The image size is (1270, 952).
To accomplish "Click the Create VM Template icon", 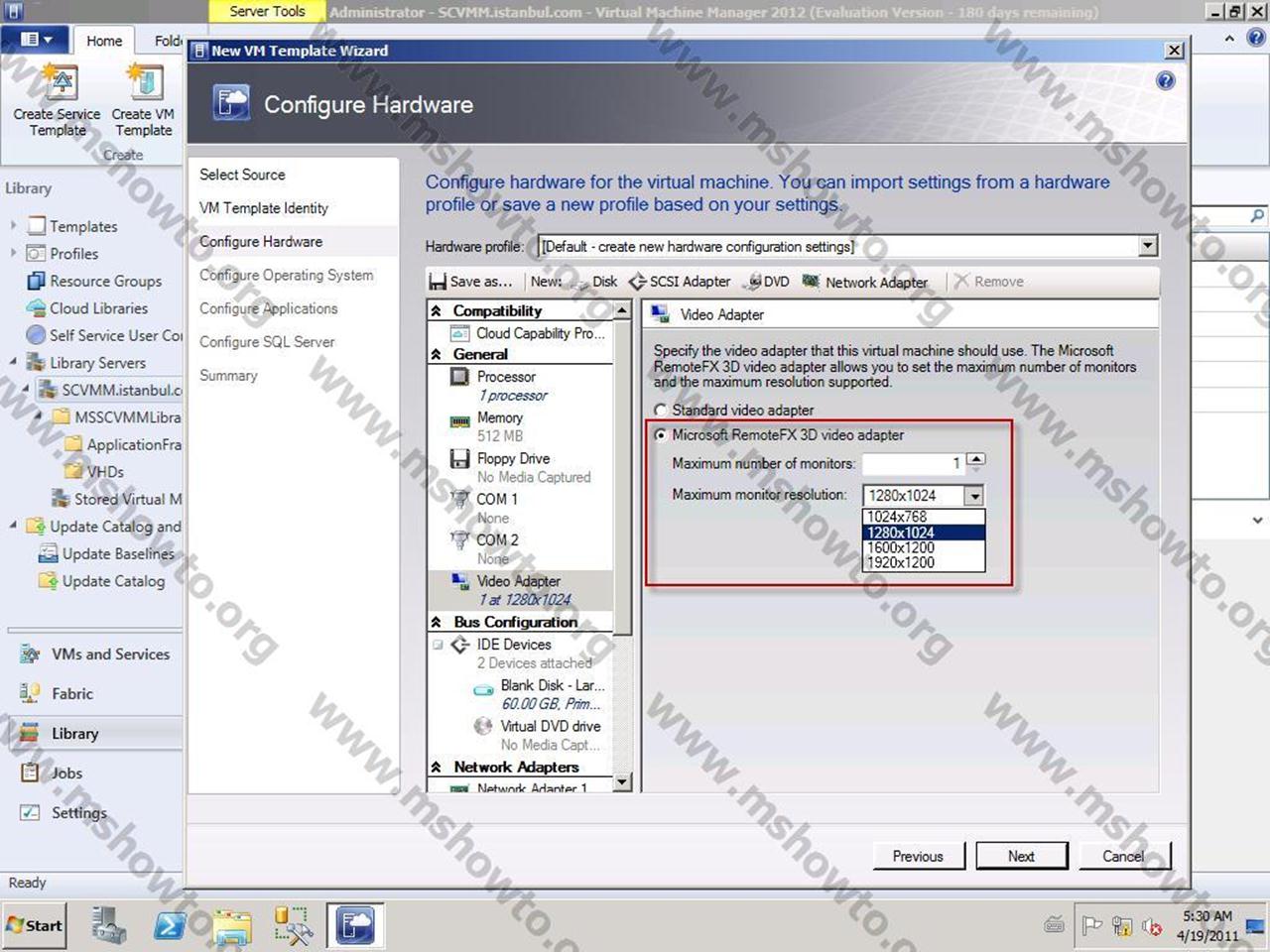I will 144,81.
